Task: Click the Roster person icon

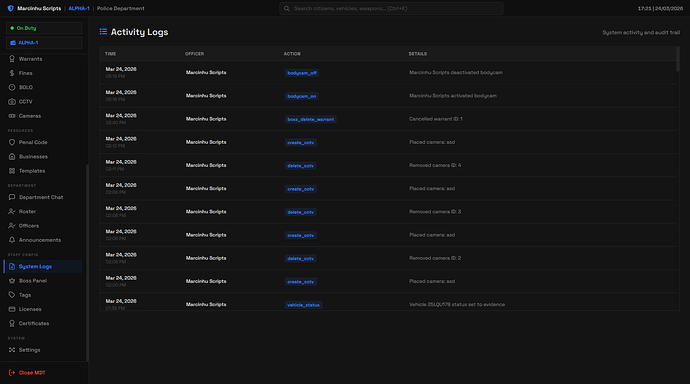Action: point(12,212)
